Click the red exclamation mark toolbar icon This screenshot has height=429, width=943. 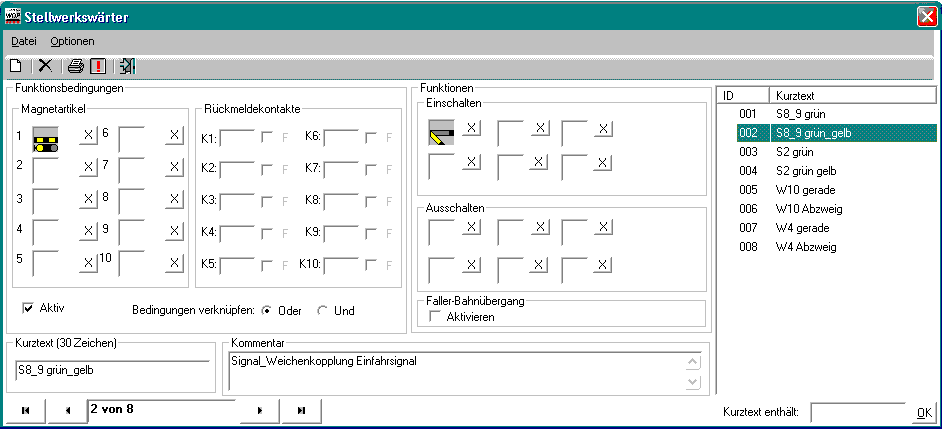(98, 66)
